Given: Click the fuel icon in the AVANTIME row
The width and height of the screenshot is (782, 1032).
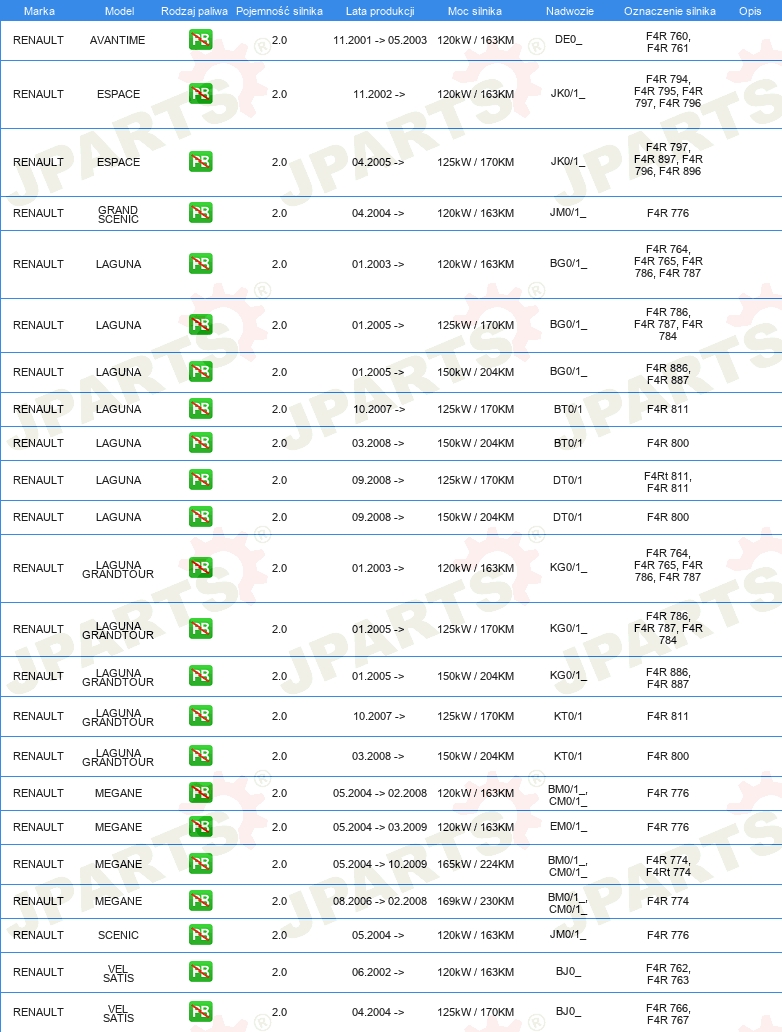Looking at the screenshot, I should [x=201, y=40].
